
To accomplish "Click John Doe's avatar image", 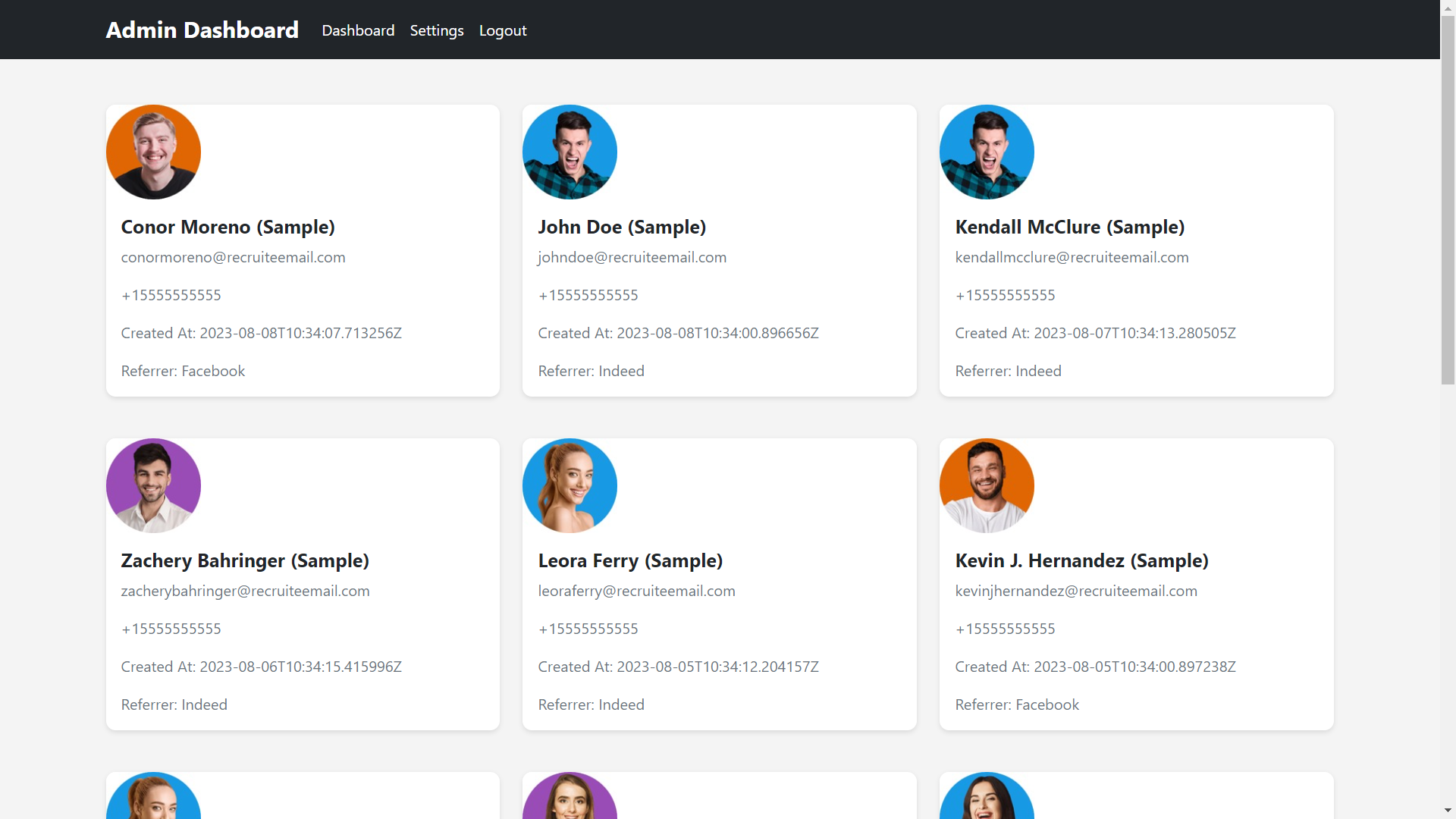I will tap(570, 152).
